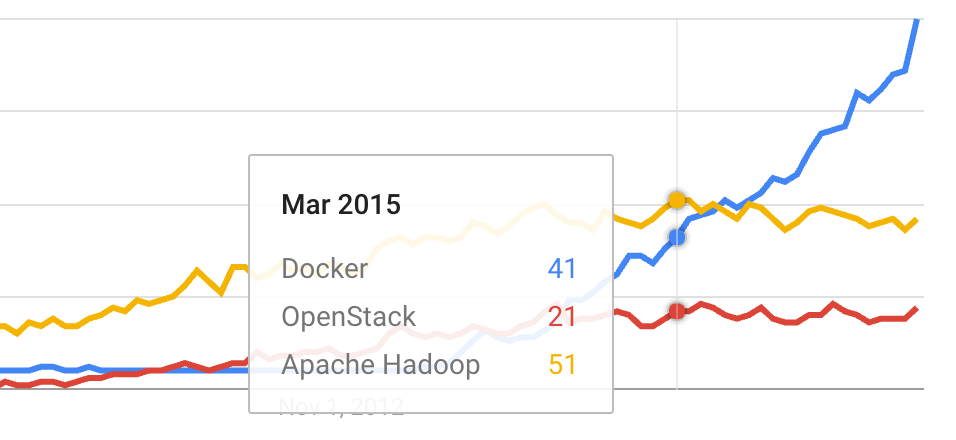Click the blue Docker line's top-right peak
The height and width of the screenshot is (440, 956).
pyautogui.click(x=916, y=22)
